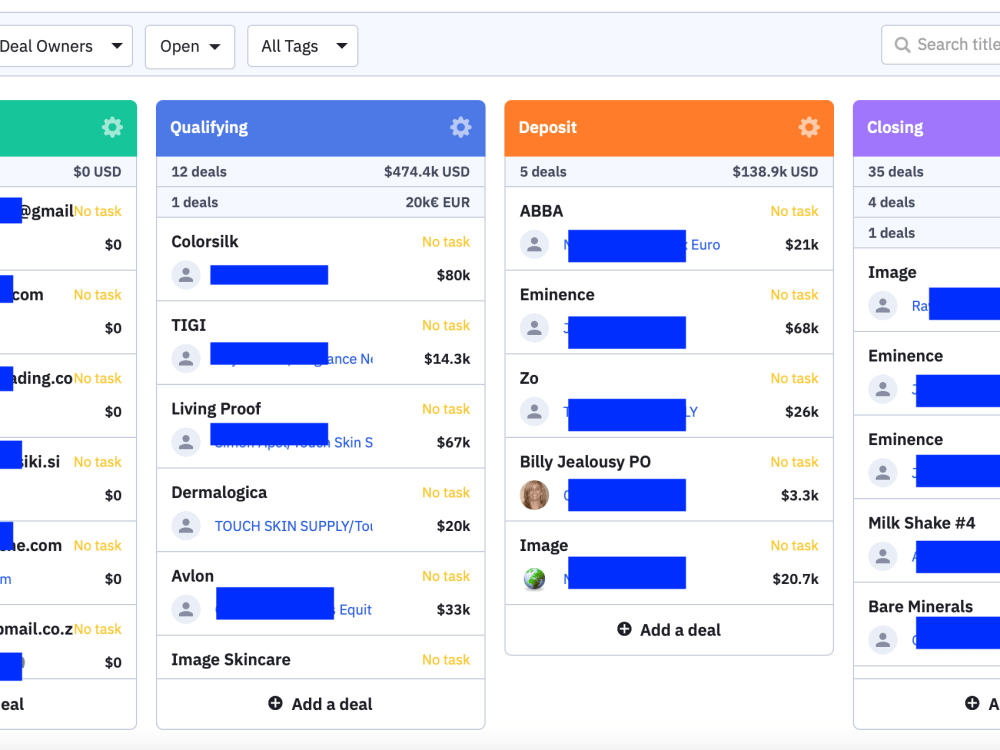Open Qualifying stage settings gear
The image size is (1000, 750).
click(x=460, y=127)
